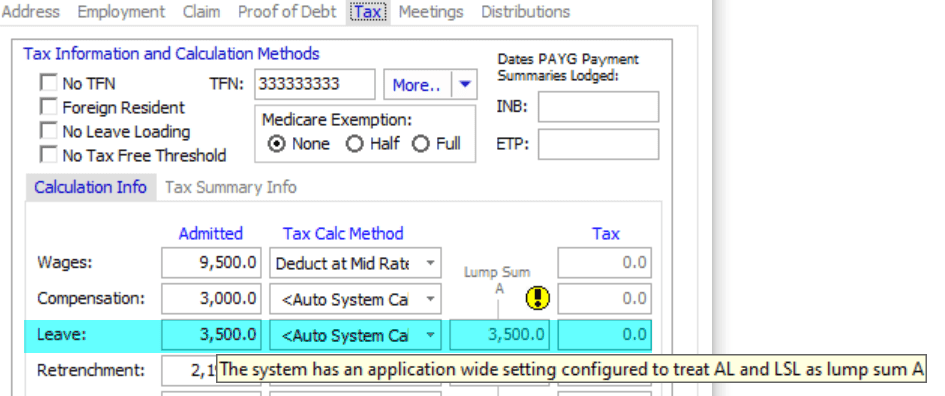Open the Distributions tab
This screenshot has height=396, width=945.
click(525, 11)
